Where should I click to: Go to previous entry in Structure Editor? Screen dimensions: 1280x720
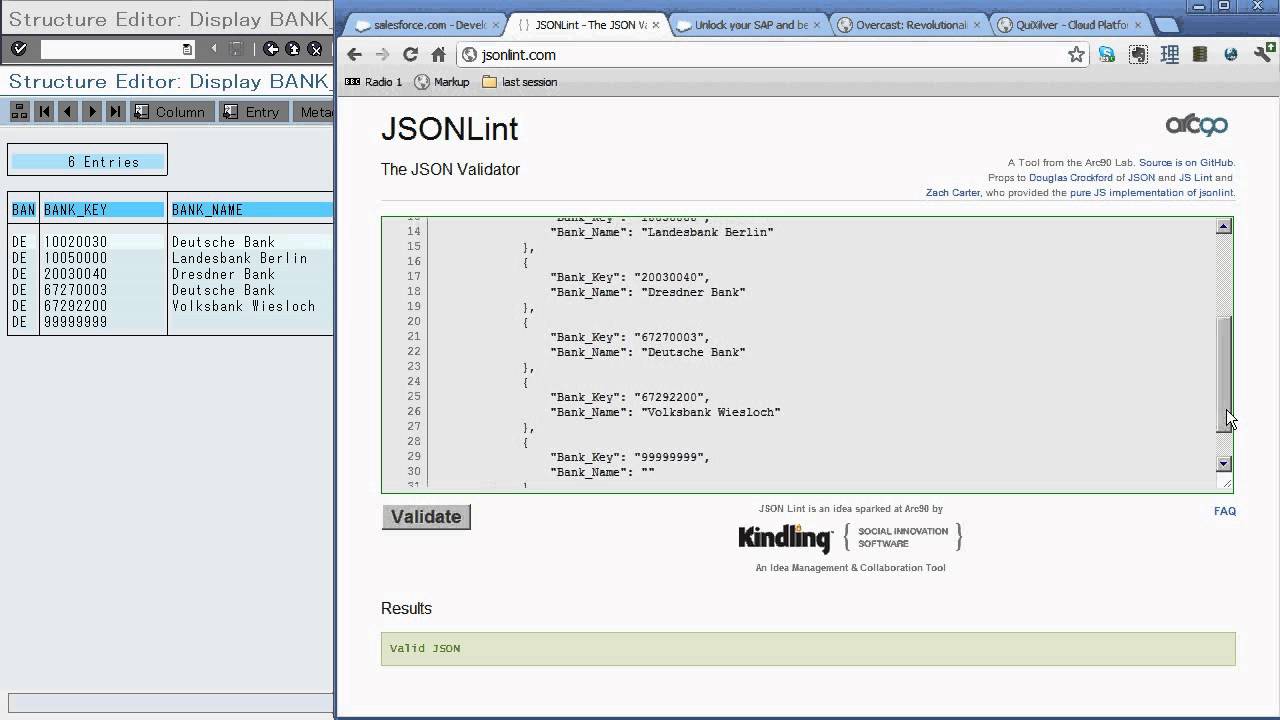(x=68, y=112)
